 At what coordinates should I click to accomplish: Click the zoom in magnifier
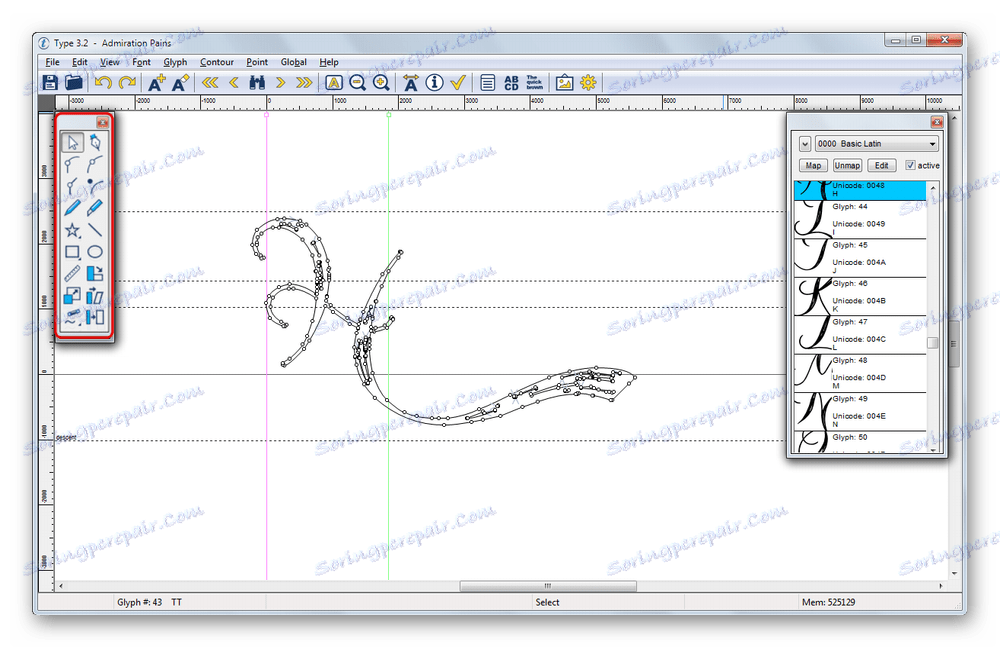(x=380, y=83)
